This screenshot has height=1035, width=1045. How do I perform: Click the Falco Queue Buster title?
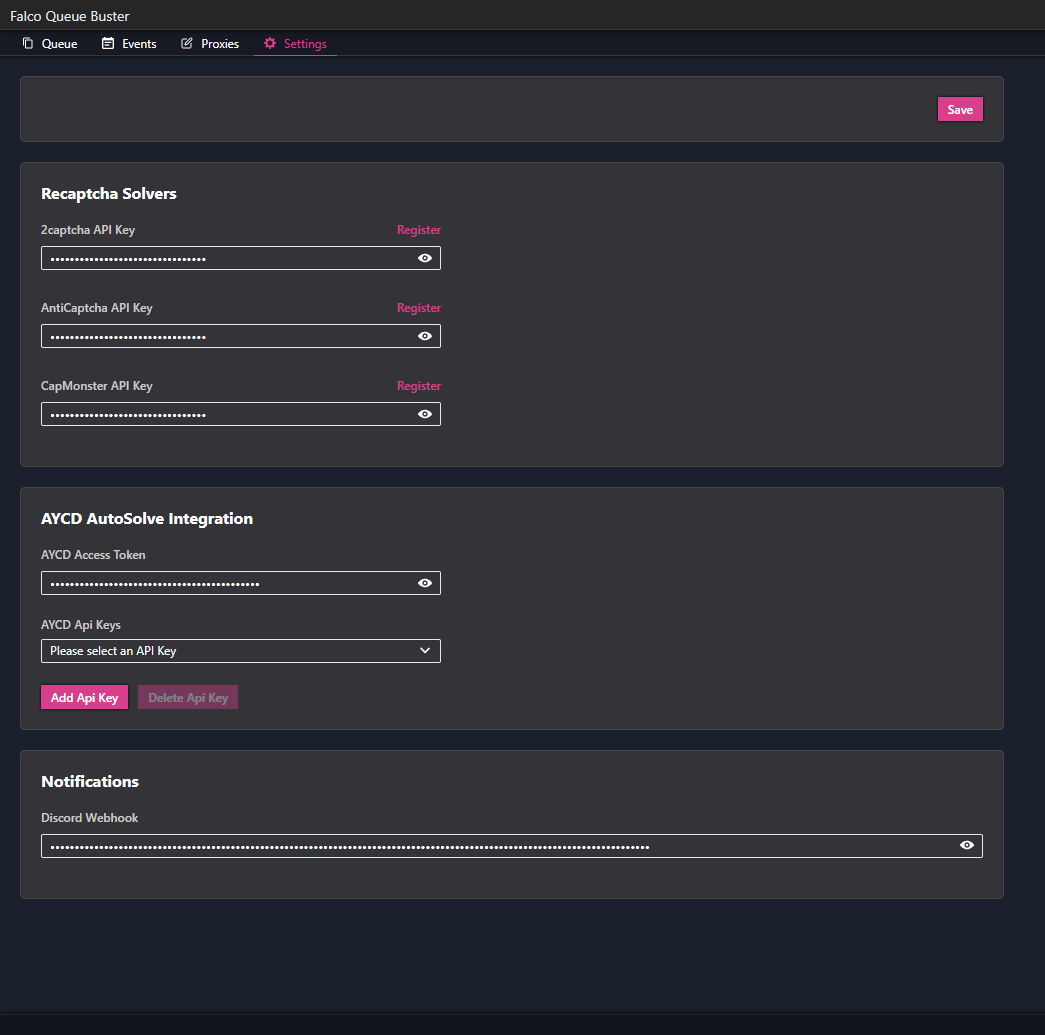[69, 16]
